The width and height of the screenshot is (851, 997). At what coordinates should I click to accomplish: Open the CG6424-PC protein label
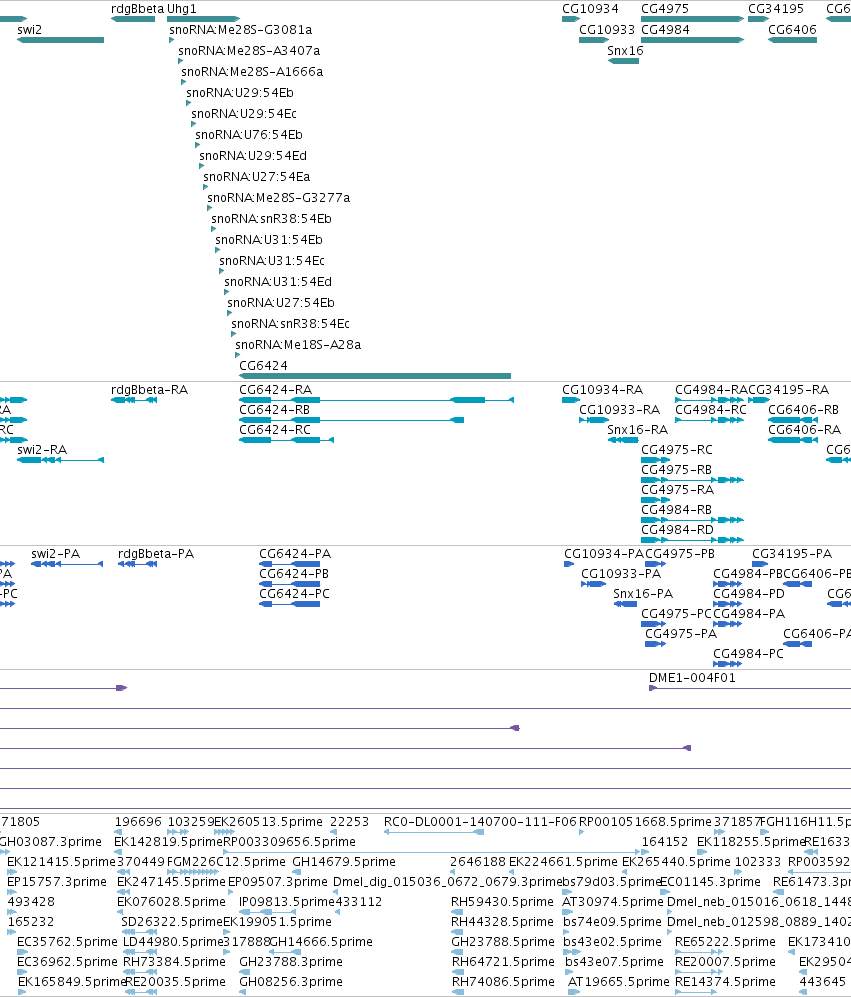click(294, 594)
